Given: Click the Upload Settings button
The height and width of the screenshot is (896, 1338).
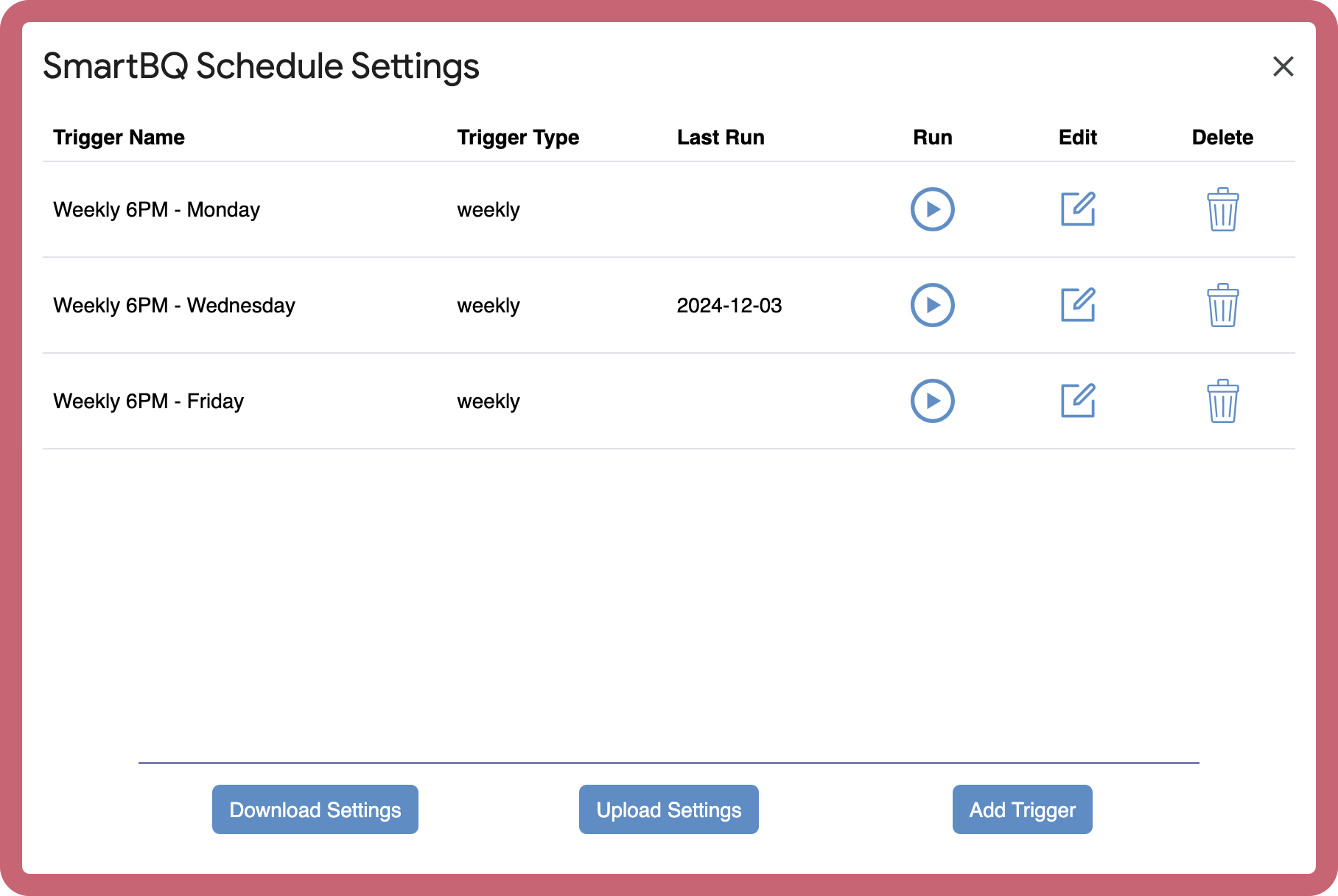Looking at the screenshot, I should [x=669, y=809].
